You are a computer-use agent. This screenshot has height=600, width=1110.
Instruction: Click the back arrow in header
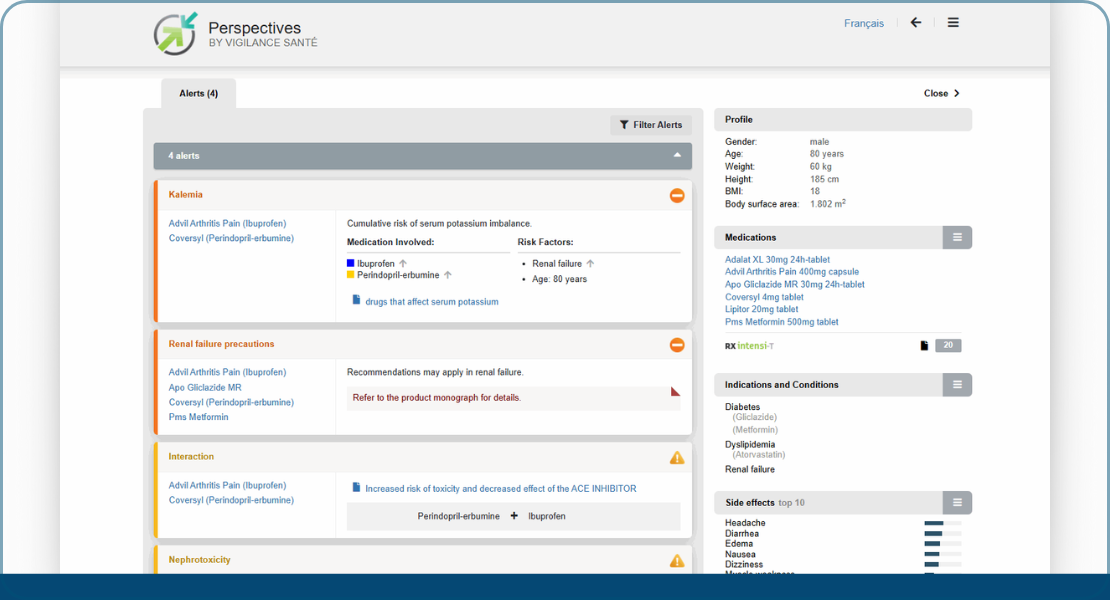click(x=915, y=23)
